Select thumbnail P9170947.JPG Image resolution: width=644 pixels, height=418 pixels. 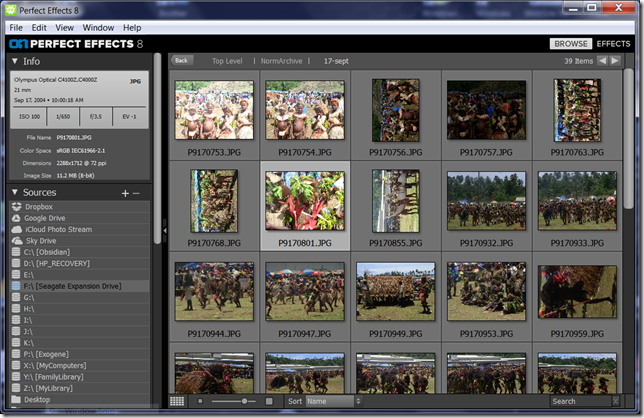tap(305, 292)
